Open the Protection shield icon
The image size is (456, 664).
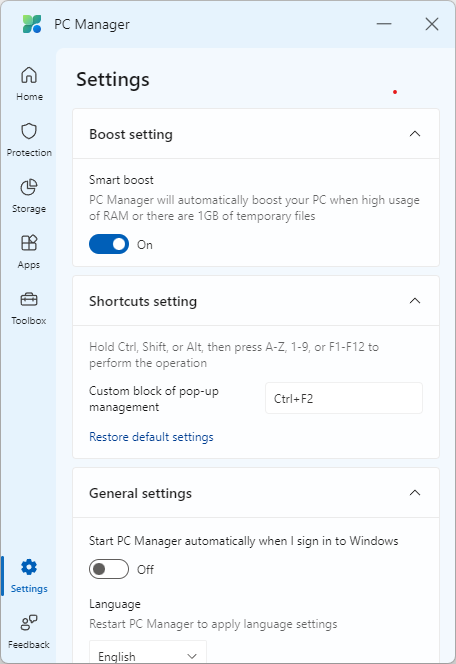29,131
